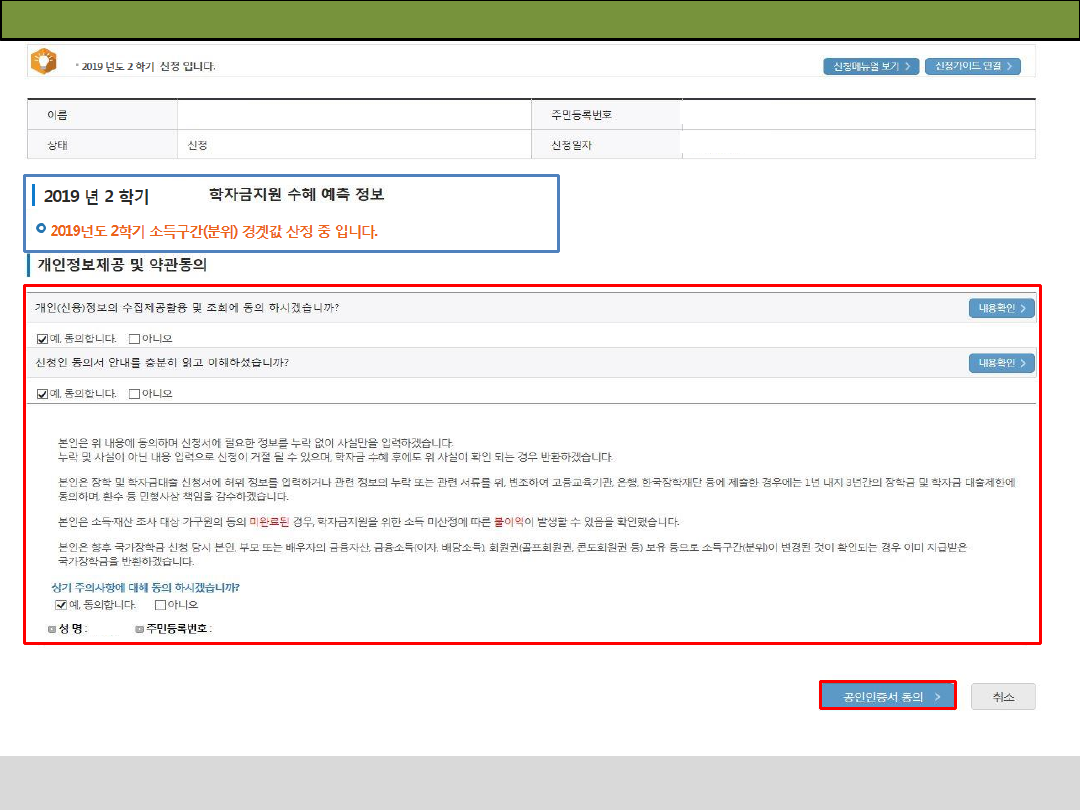Toggle 예, 동의합니다 for 신청인 동의서 question
The width and height of the screenshot is (1080, 810).
(42, 393)
